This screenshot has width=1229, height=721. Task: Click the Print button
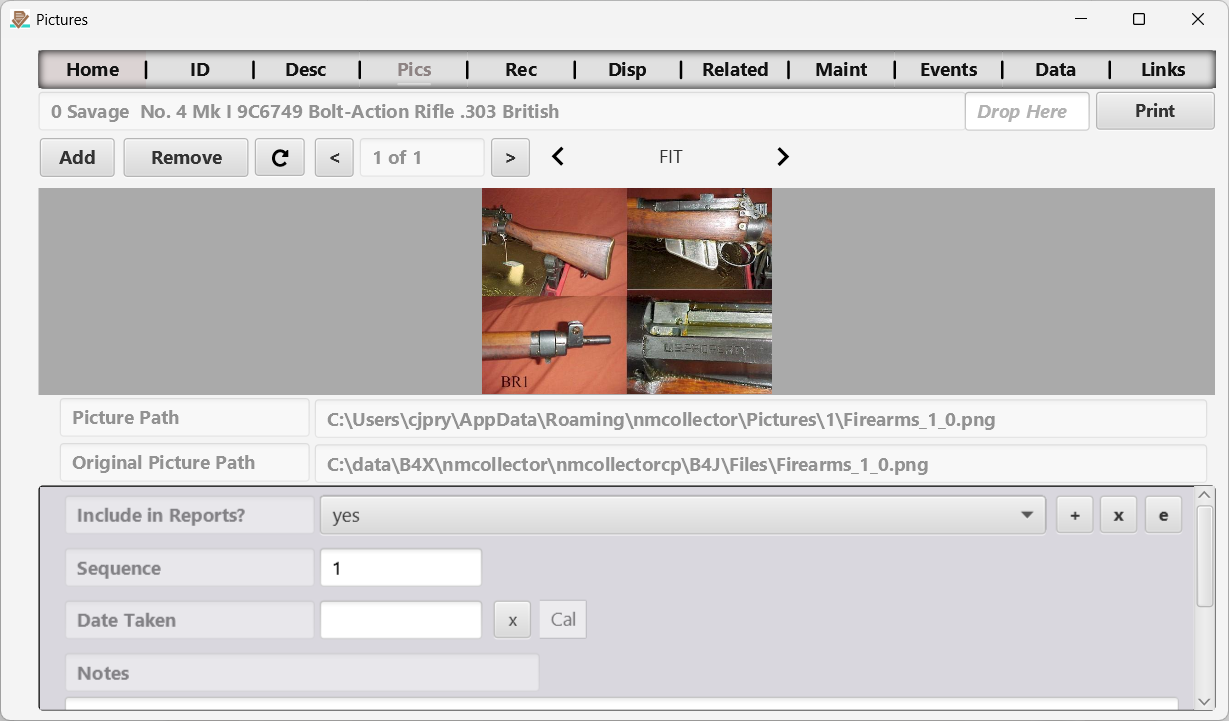(x=1155, y=111)
